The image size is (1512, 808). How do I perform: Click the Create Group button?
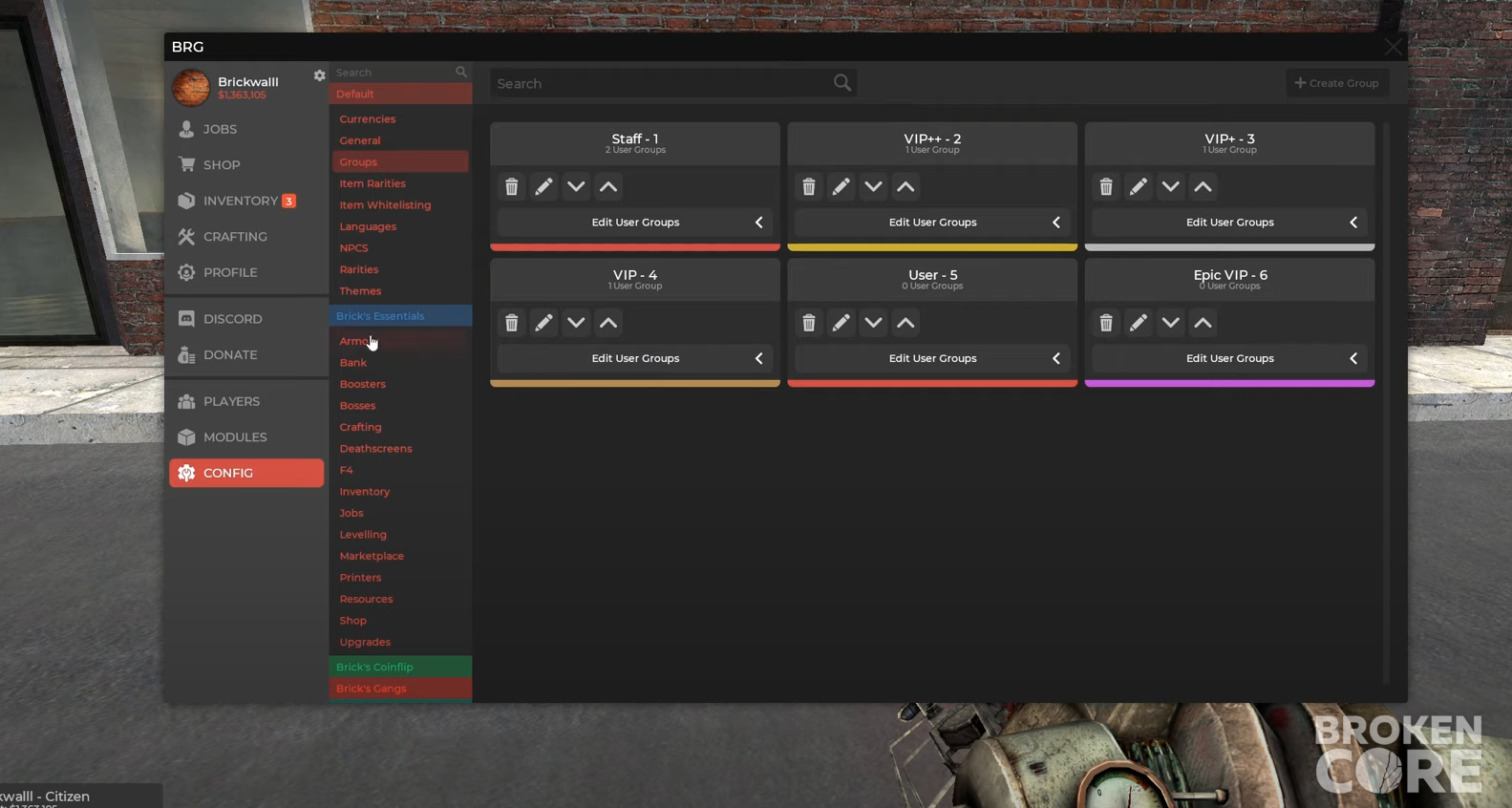pyautogui.click(x=1337, y=83)
